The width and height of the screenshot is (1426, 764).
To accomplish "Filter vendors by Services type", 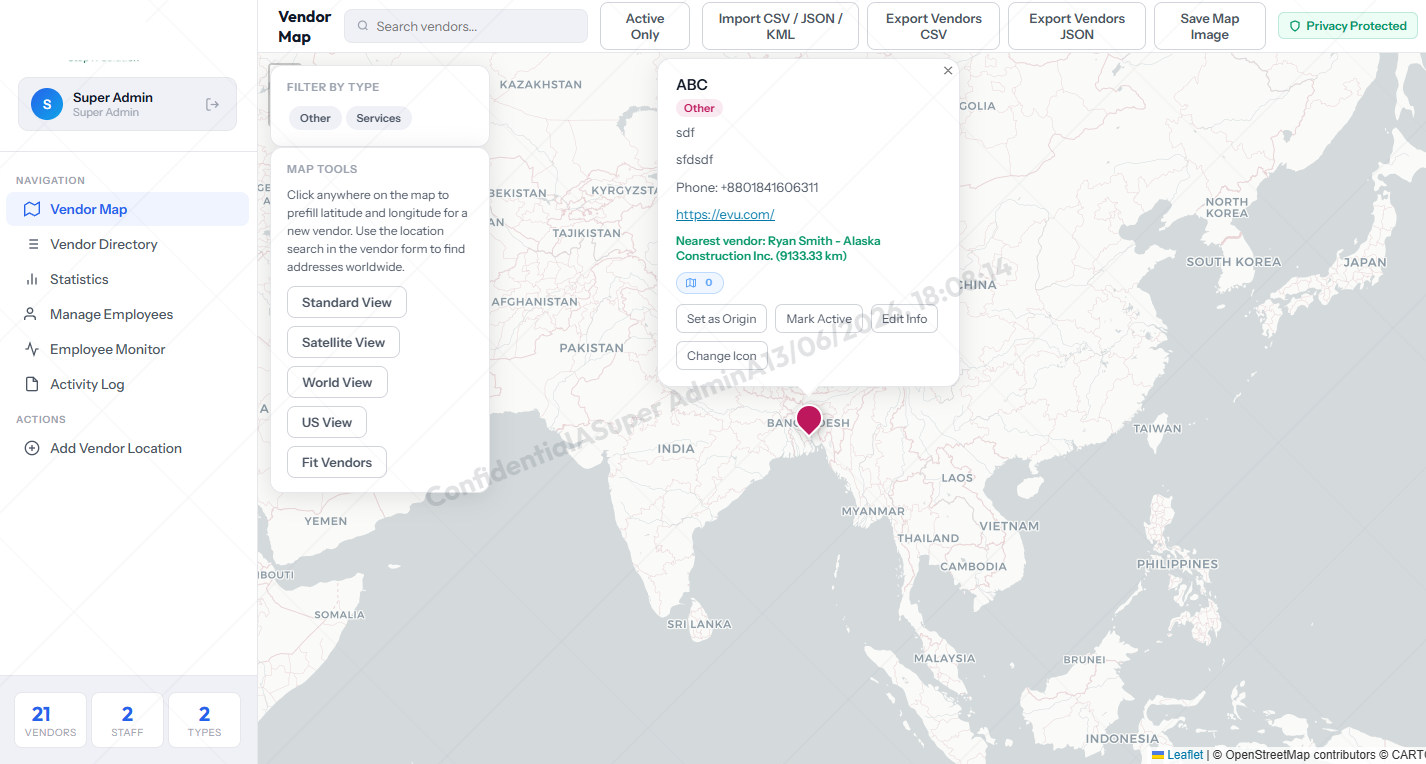I will [x=379, y=118].
